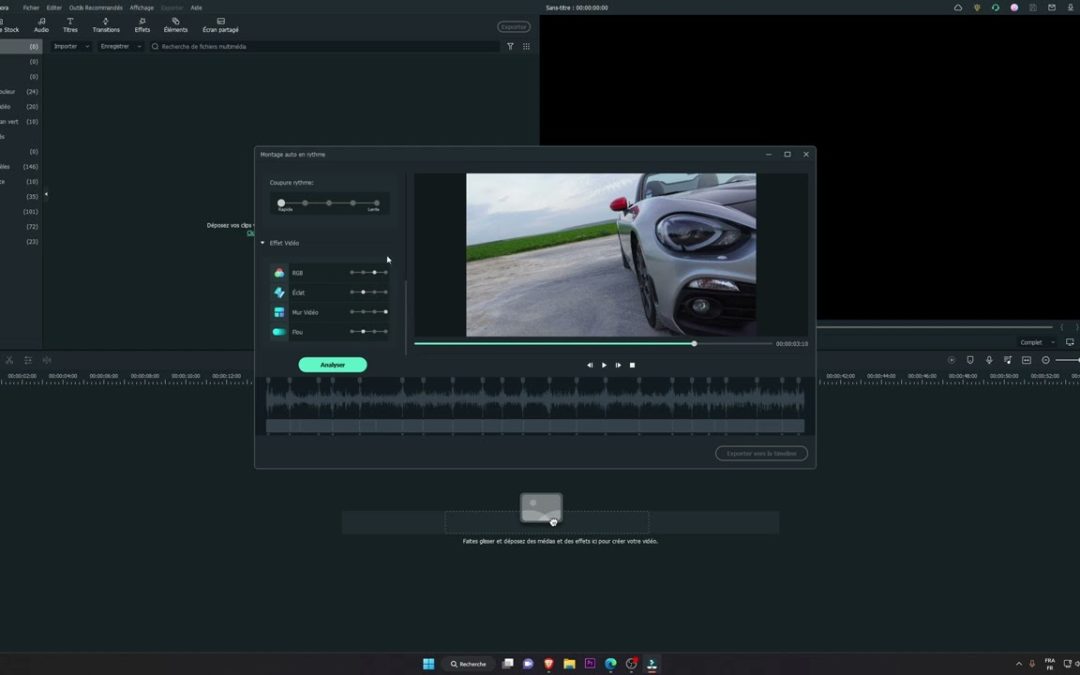
Task: Open the Audio media tab
Action: point(41,25)
